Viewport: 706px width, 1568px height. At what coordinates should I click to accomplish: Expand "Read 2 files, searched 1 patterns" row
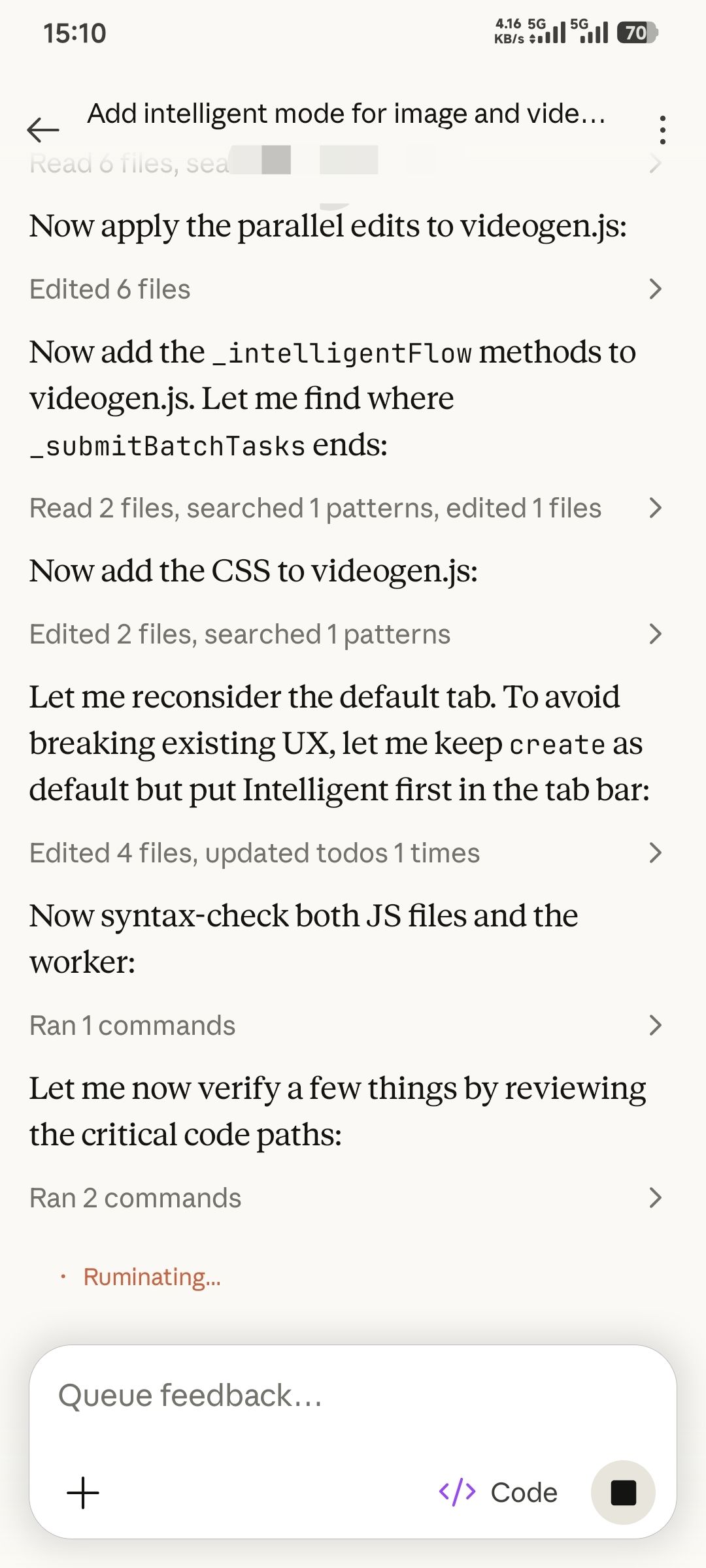[655, 508]
